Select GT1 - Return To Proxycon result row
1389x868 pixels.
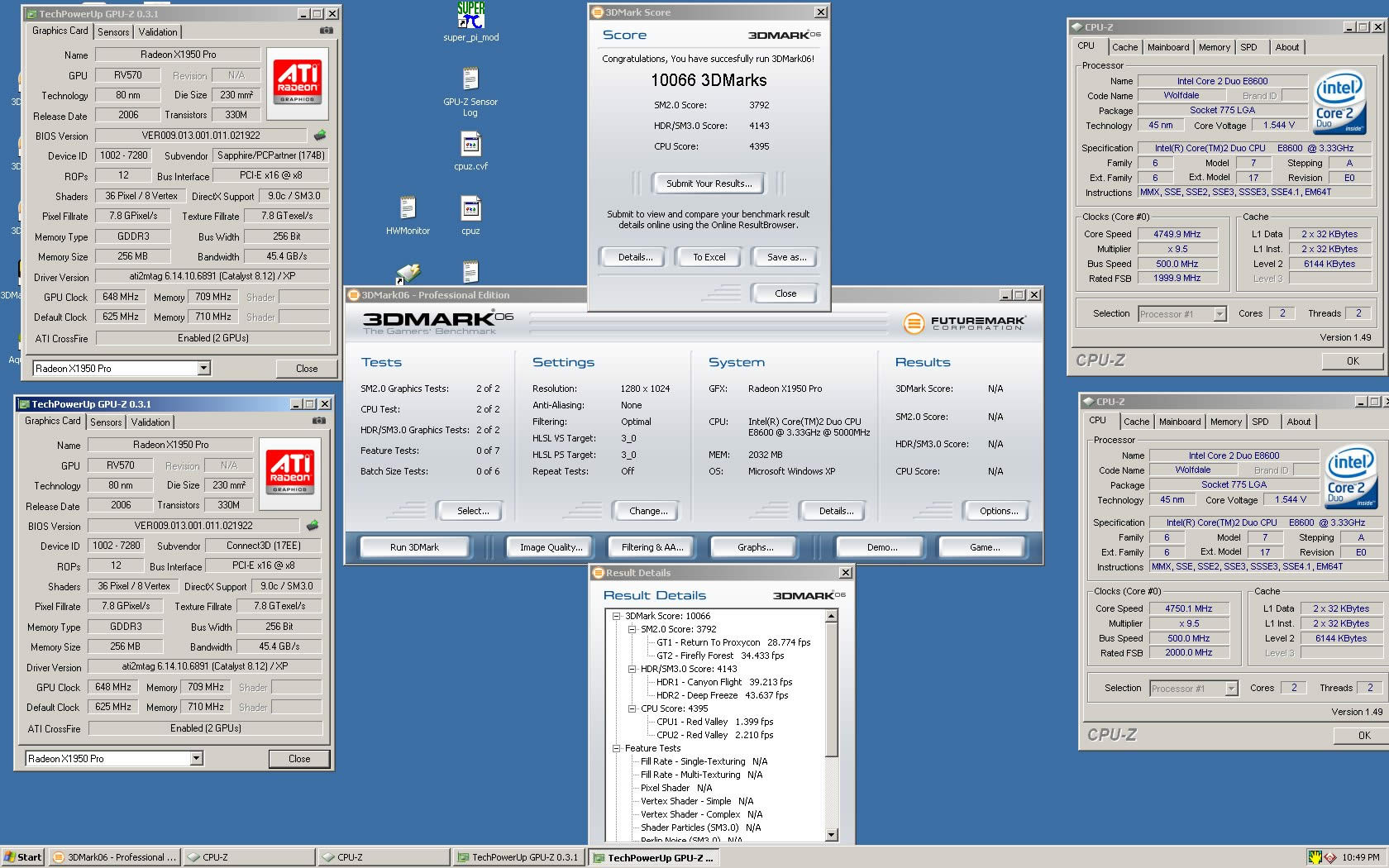[733, 642]
